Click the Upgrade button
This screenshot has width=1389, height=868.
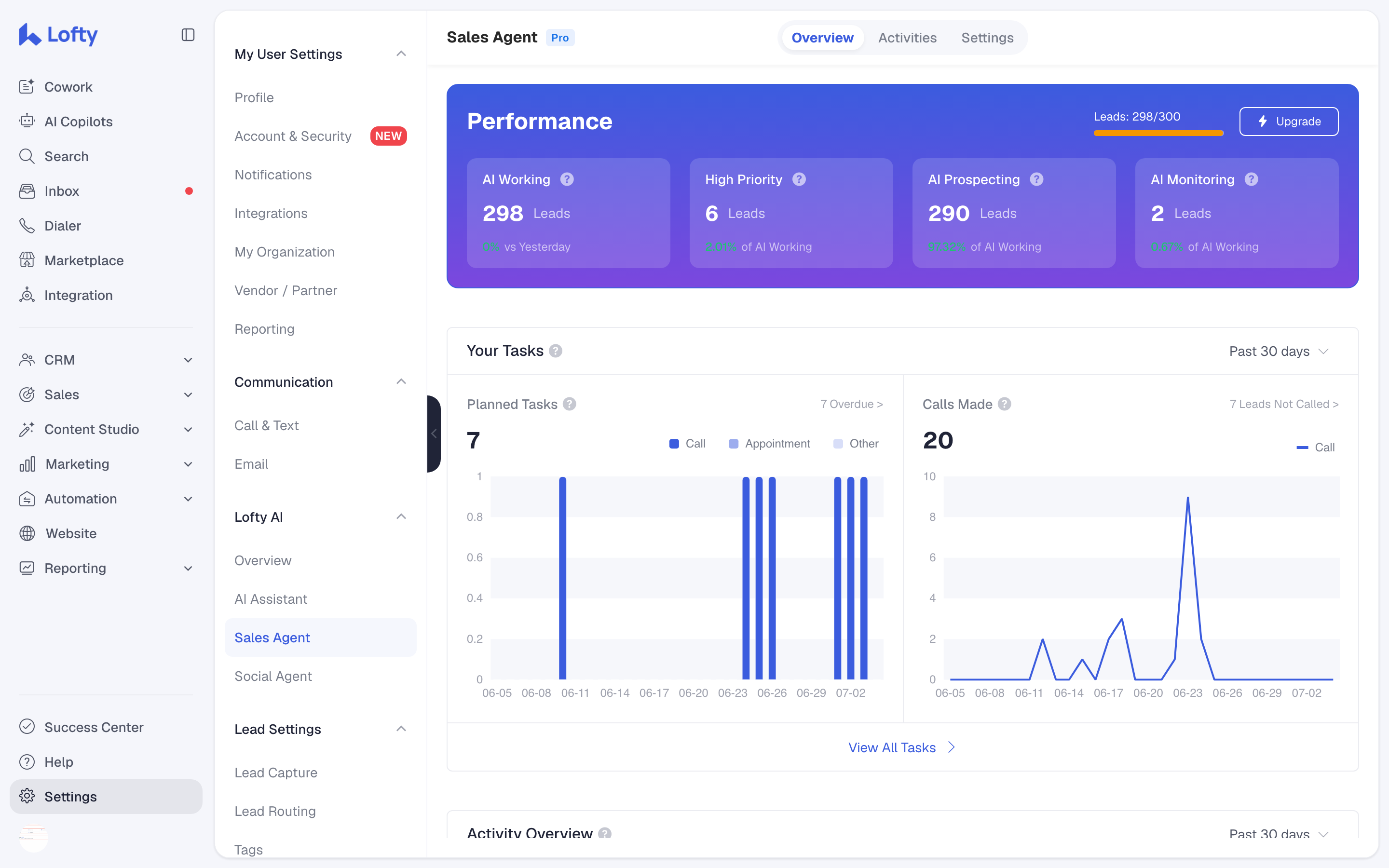(x=1289, y=121)
